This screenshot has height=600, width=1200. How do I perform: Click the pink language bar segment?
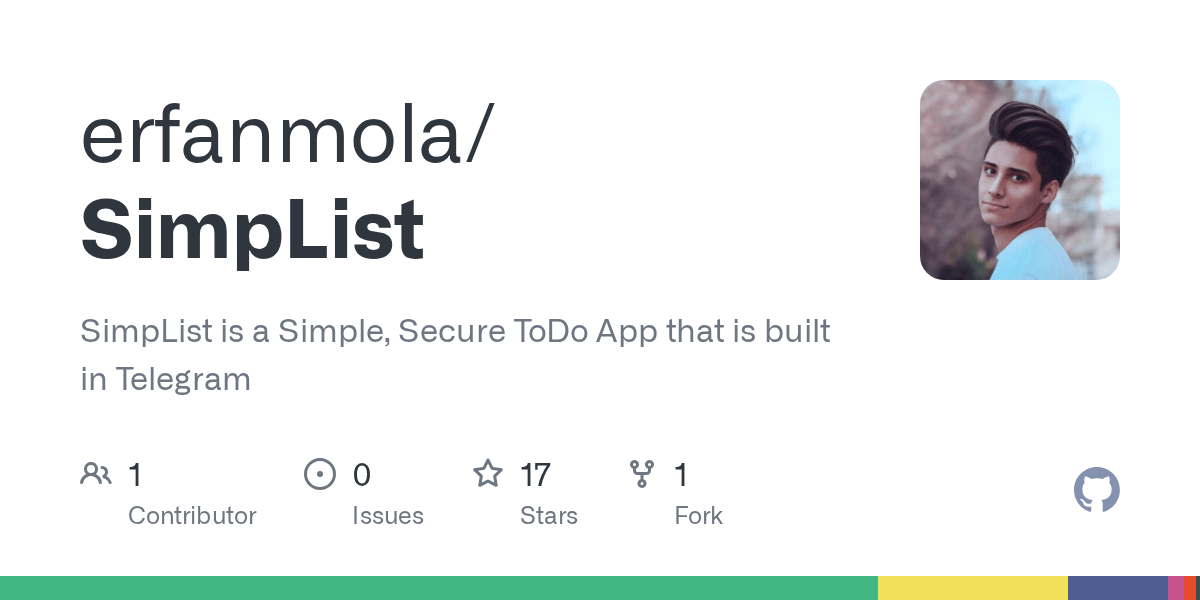point(1176,588)
